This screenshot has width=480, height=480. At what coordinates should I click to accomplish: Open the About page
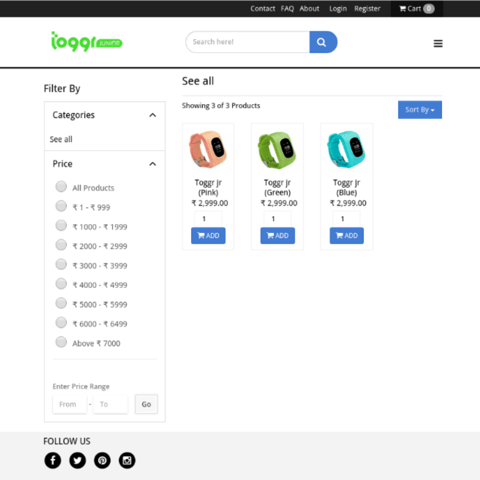(309, 9)
